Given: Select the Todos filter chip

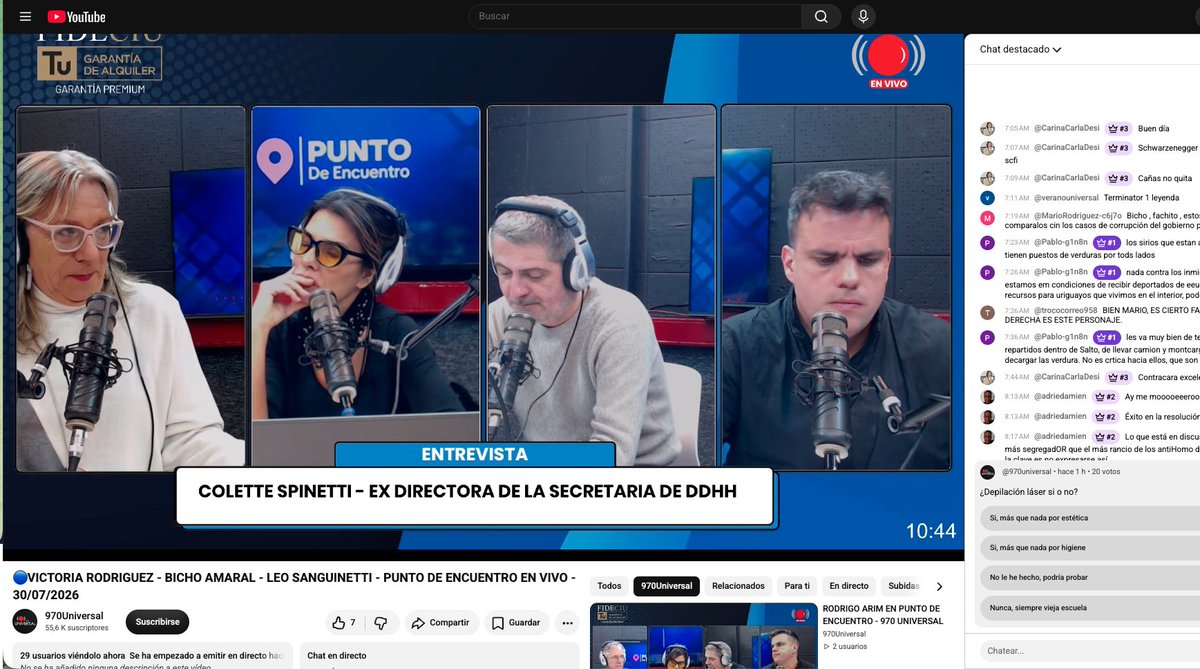Looking at the screenshot, I should (x=609, y=586).
